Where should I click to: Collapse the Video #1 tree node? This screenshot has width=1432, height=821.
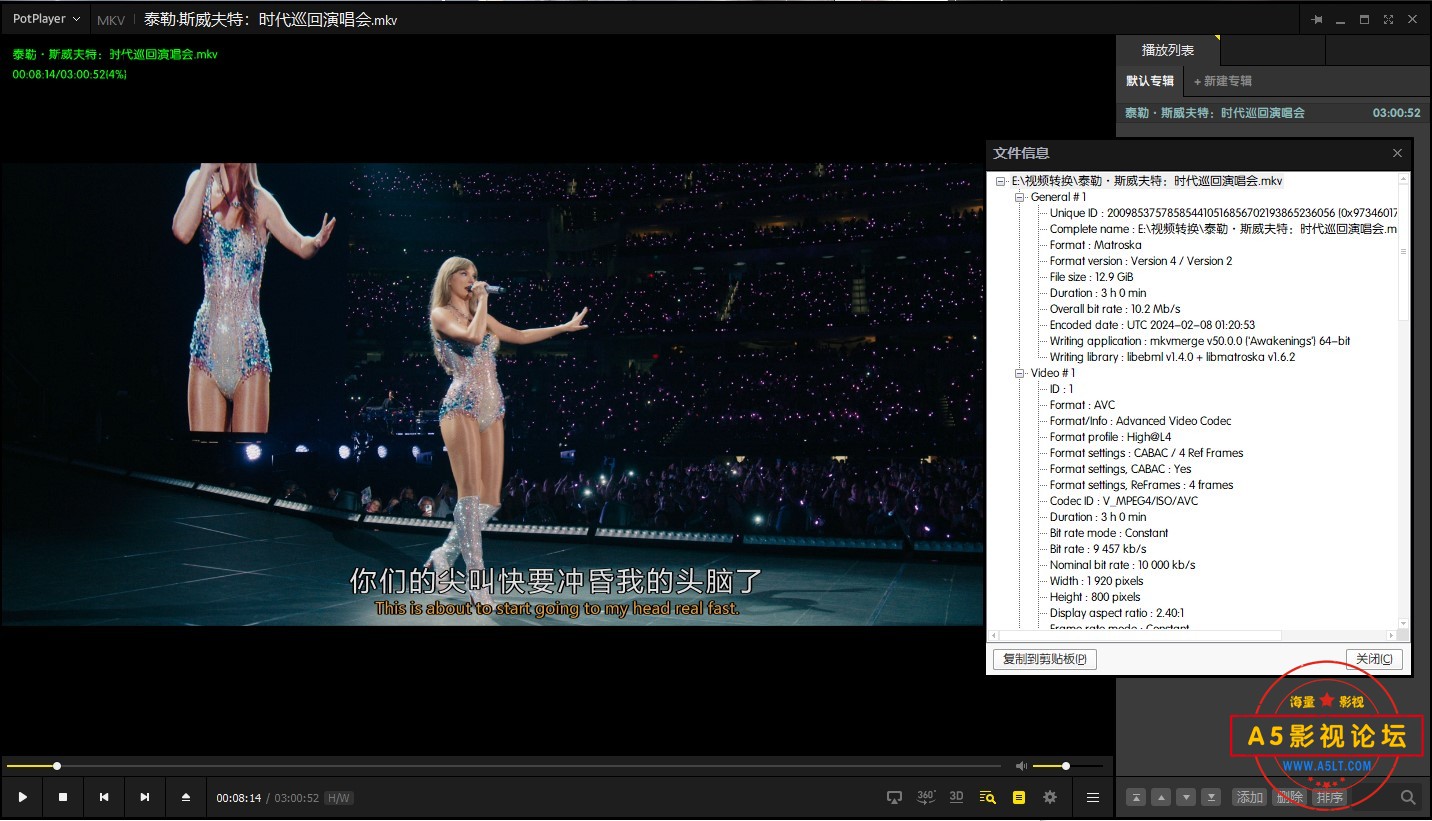click(x=1020, y=373)
